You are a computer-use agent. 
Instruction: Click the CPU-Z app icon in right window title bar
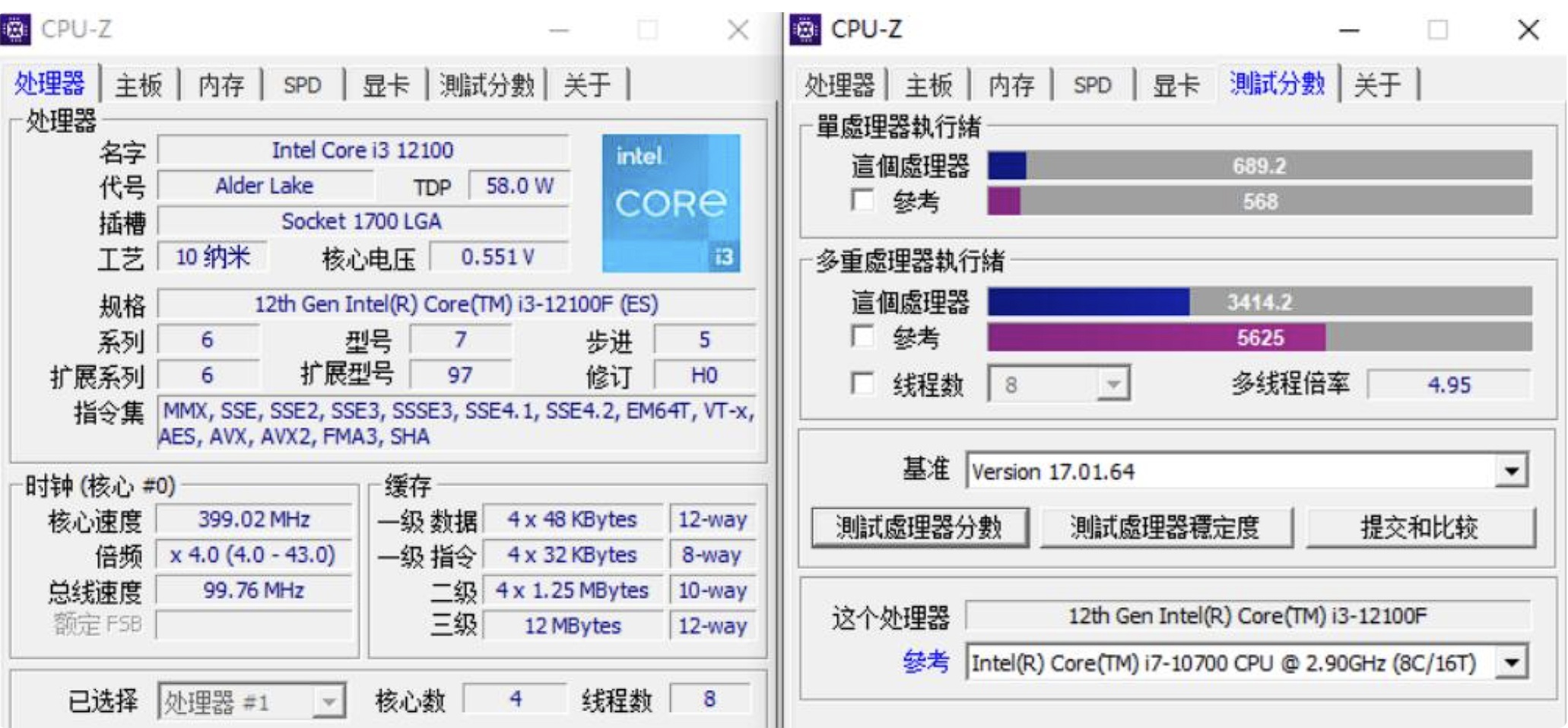tap(805, 30)
